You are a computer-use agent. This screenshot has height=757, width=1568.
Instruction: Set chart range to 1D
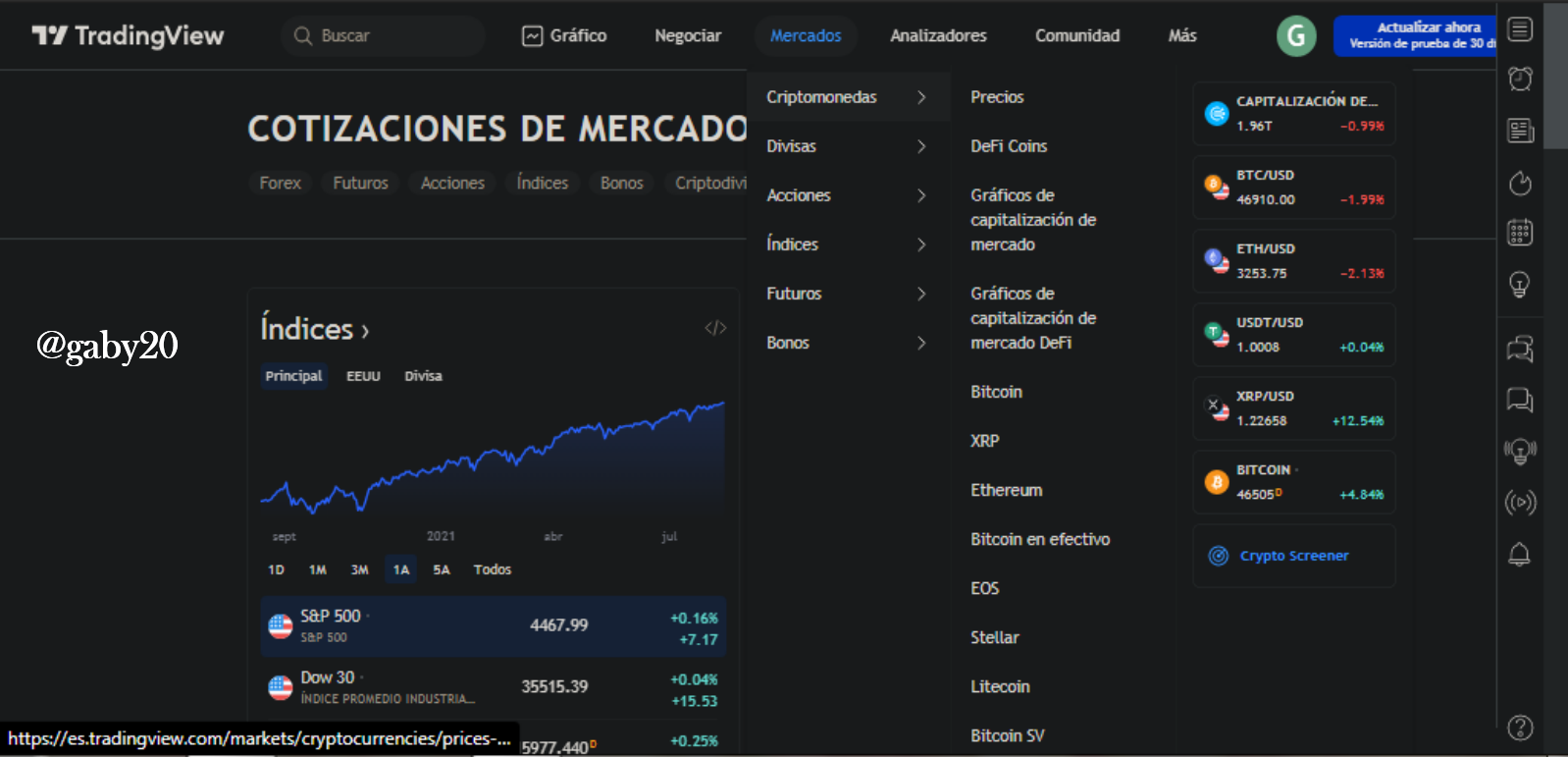(x=276, y=569)
